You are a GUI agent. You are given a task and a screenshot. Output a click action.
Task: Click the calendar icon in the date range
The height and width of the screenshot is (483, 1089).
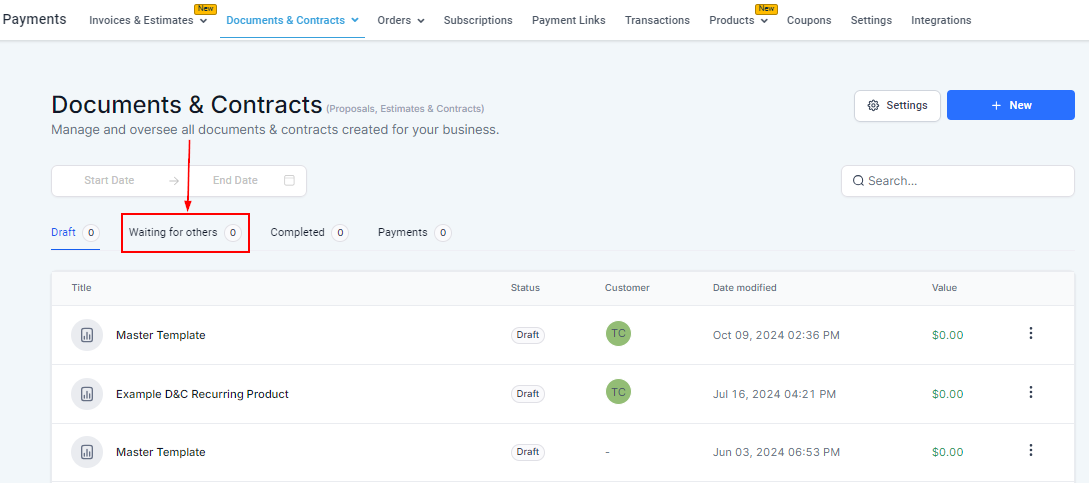pyautogui.click(x=289, y=181)
